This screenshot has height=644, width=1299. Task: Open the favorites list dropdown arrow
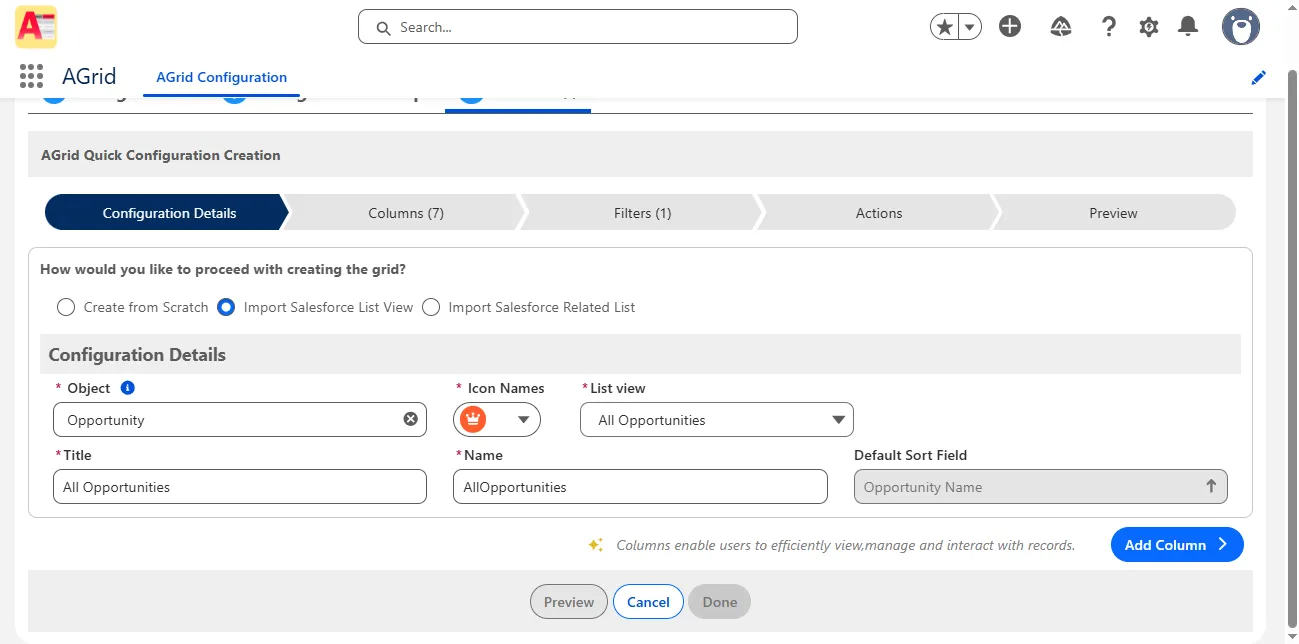[970, 27]
